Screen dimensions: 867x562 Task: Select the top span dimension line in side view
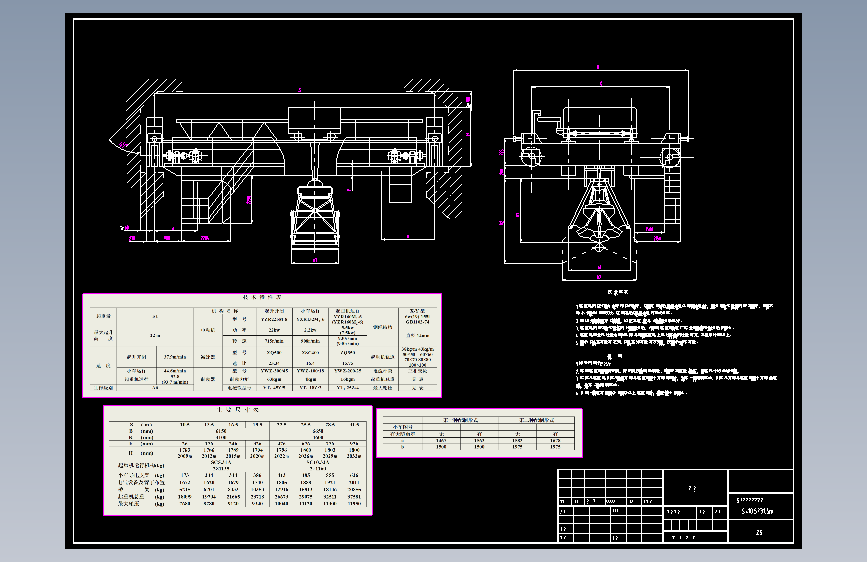[x=600, y=70]
